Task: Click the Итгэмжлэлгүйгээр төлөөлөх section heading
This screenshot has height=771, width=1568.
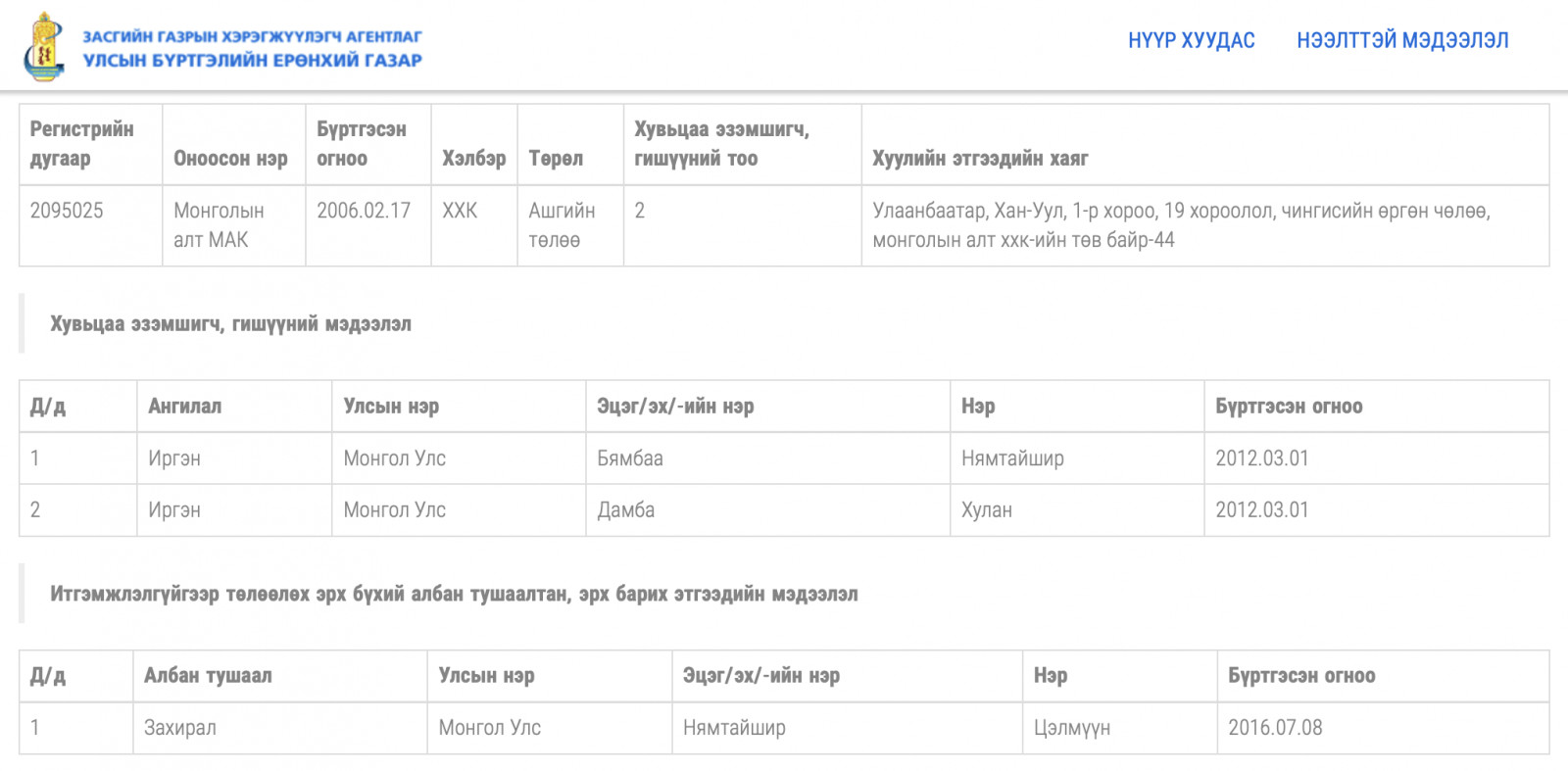Action: coord(454,595)
